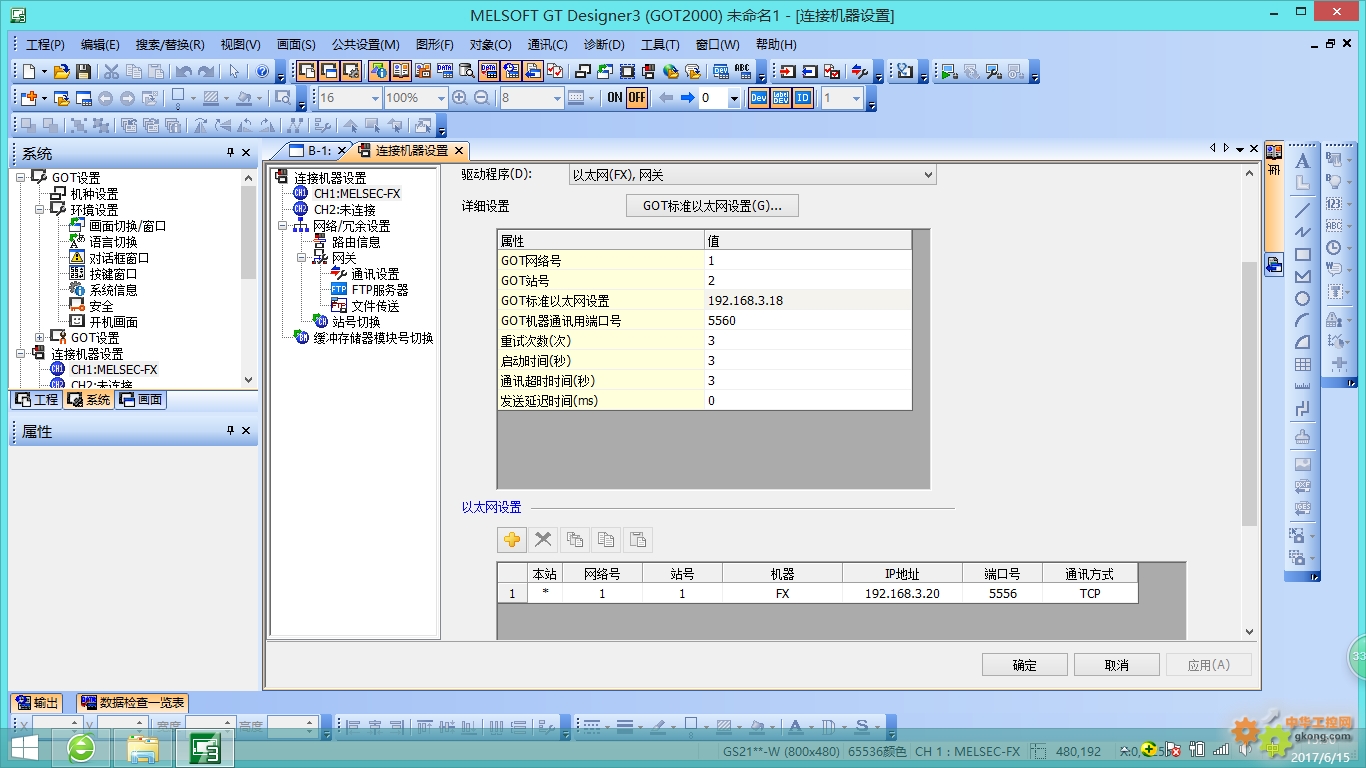Select the straight Line drawing tool
The image size is (1366, 768).
pyautogui.click(x=1302, y=211)
